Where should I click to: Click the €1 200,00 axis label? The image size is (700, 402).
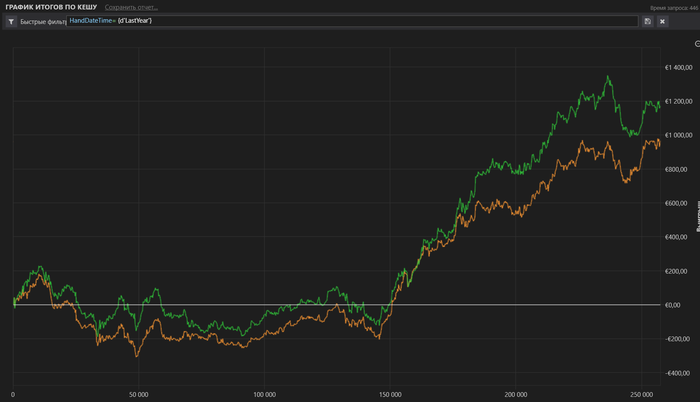coord(679,101)
